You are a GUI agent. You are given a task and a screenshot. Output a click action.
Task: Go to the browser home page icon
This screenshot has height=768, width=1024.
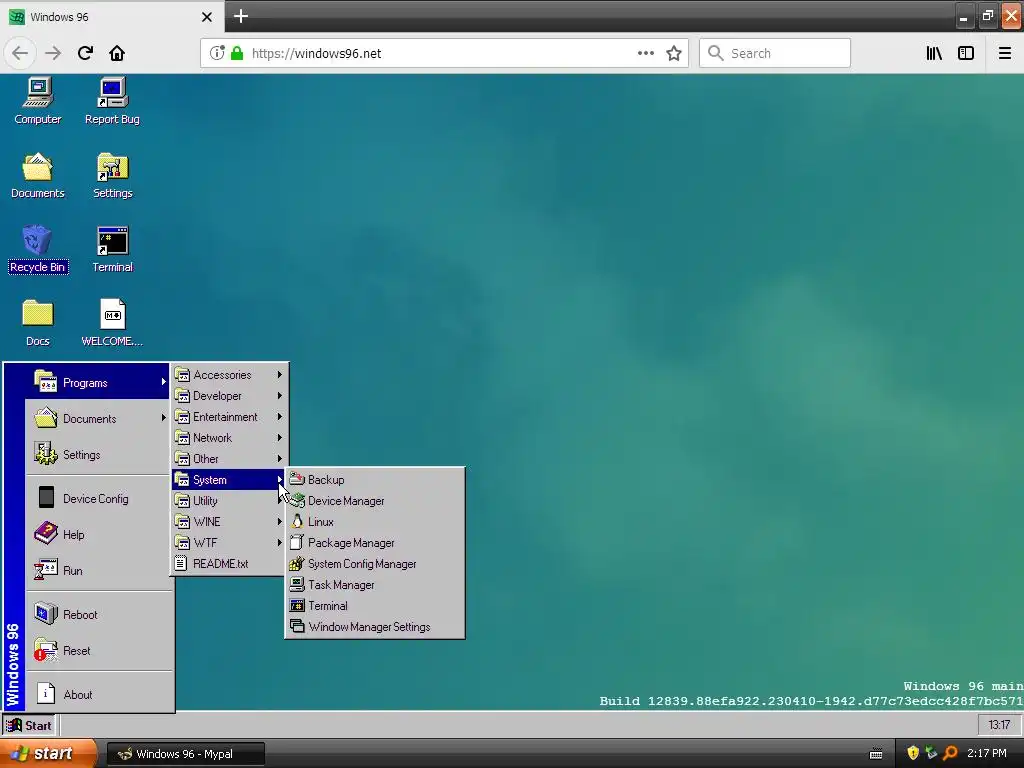[117, 53]
